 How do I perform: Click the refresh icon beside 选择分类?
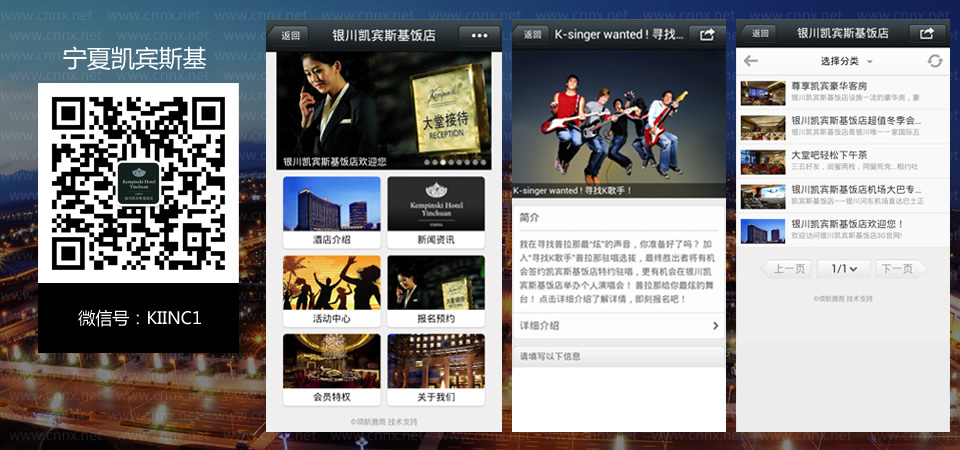pyautogui.click(x=935, y=61)
